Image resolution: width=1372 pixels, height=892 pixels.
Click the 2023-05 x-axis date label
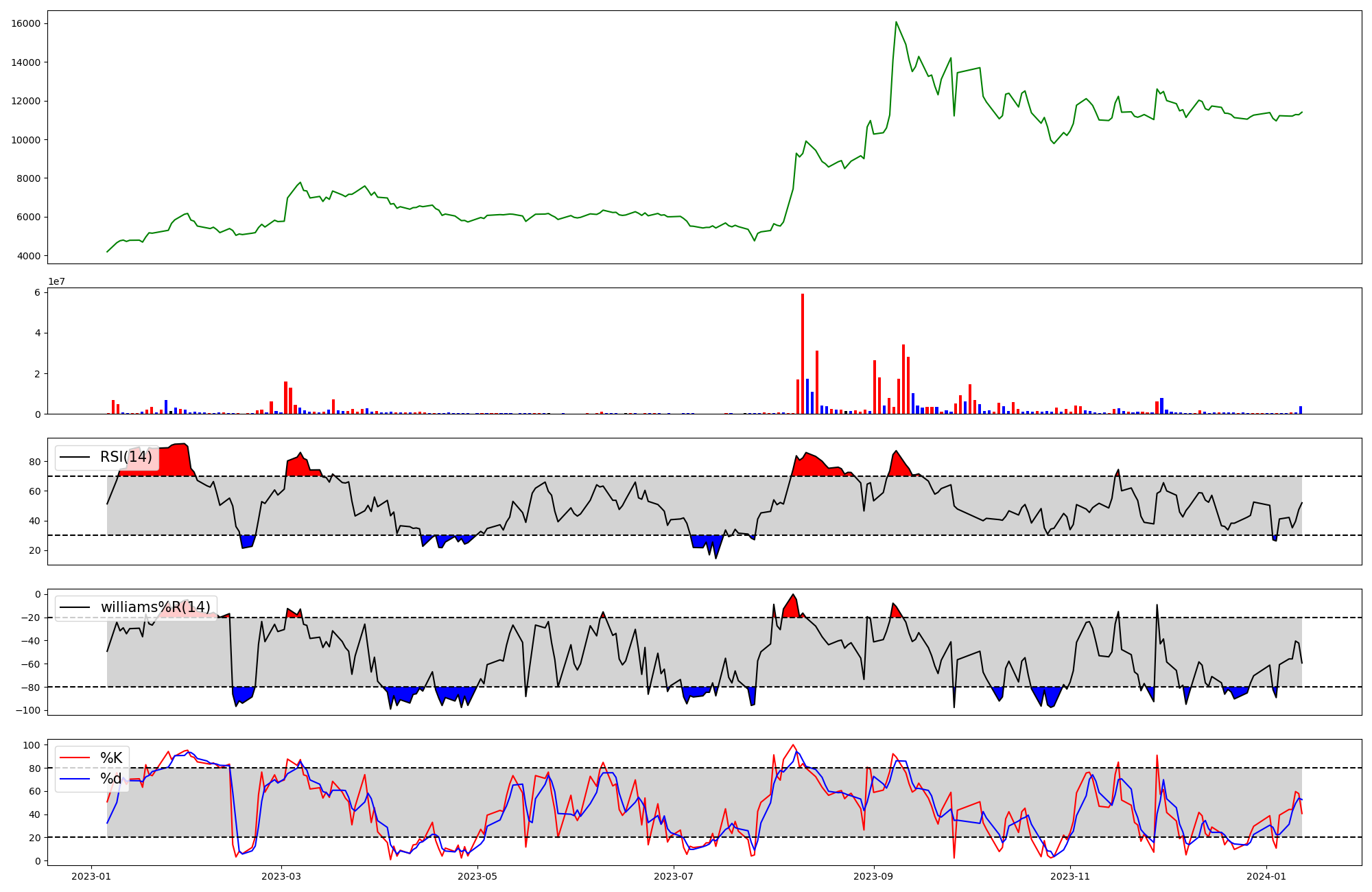tap(477, 876)
